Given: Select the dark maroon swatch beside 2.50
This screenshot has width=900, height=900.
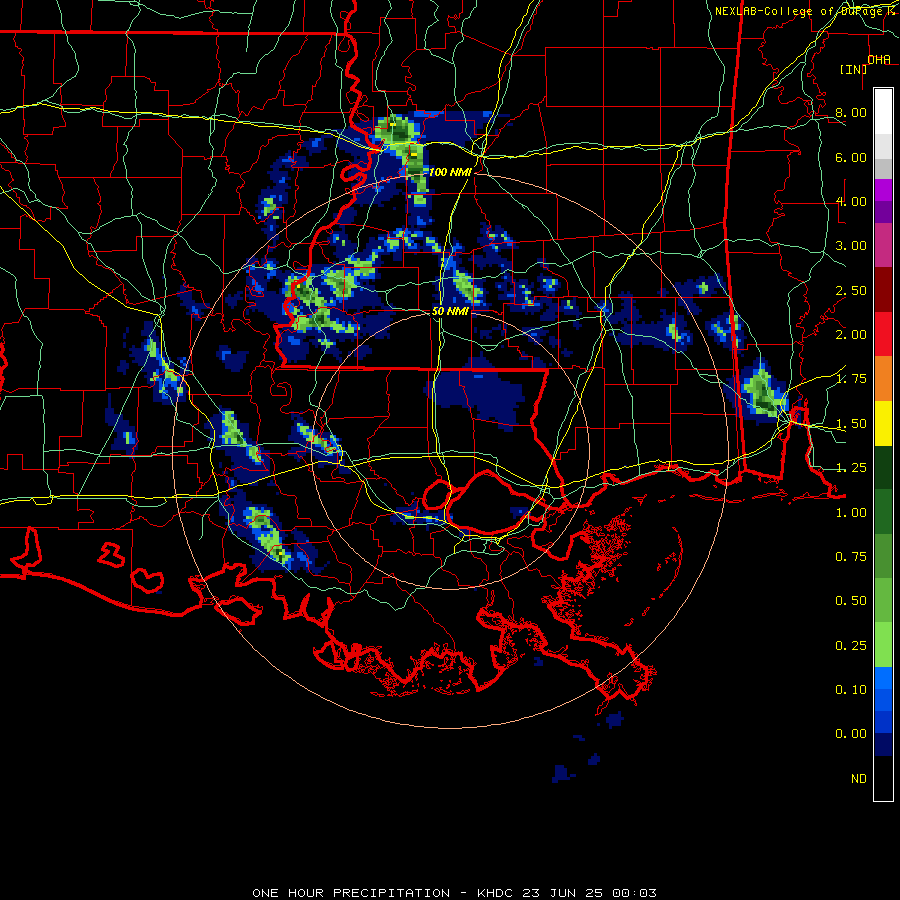Looking at the screenshot, I should coord(883,290).
